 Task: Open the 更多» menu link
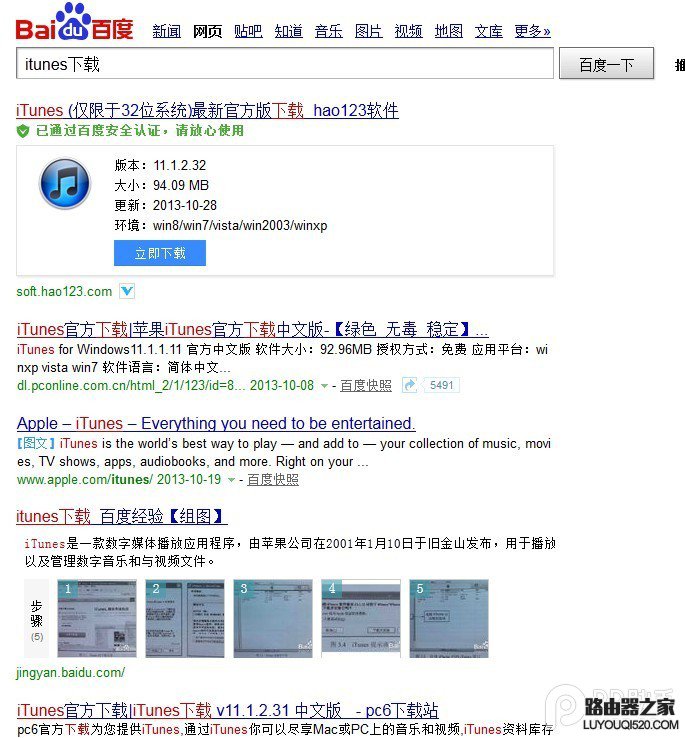coord(532,31)
